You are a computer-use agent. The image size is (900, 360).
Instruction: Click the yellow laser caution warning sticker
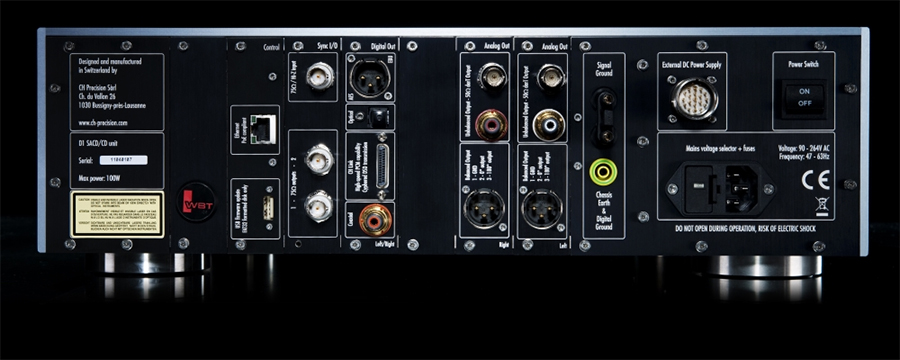117,215
